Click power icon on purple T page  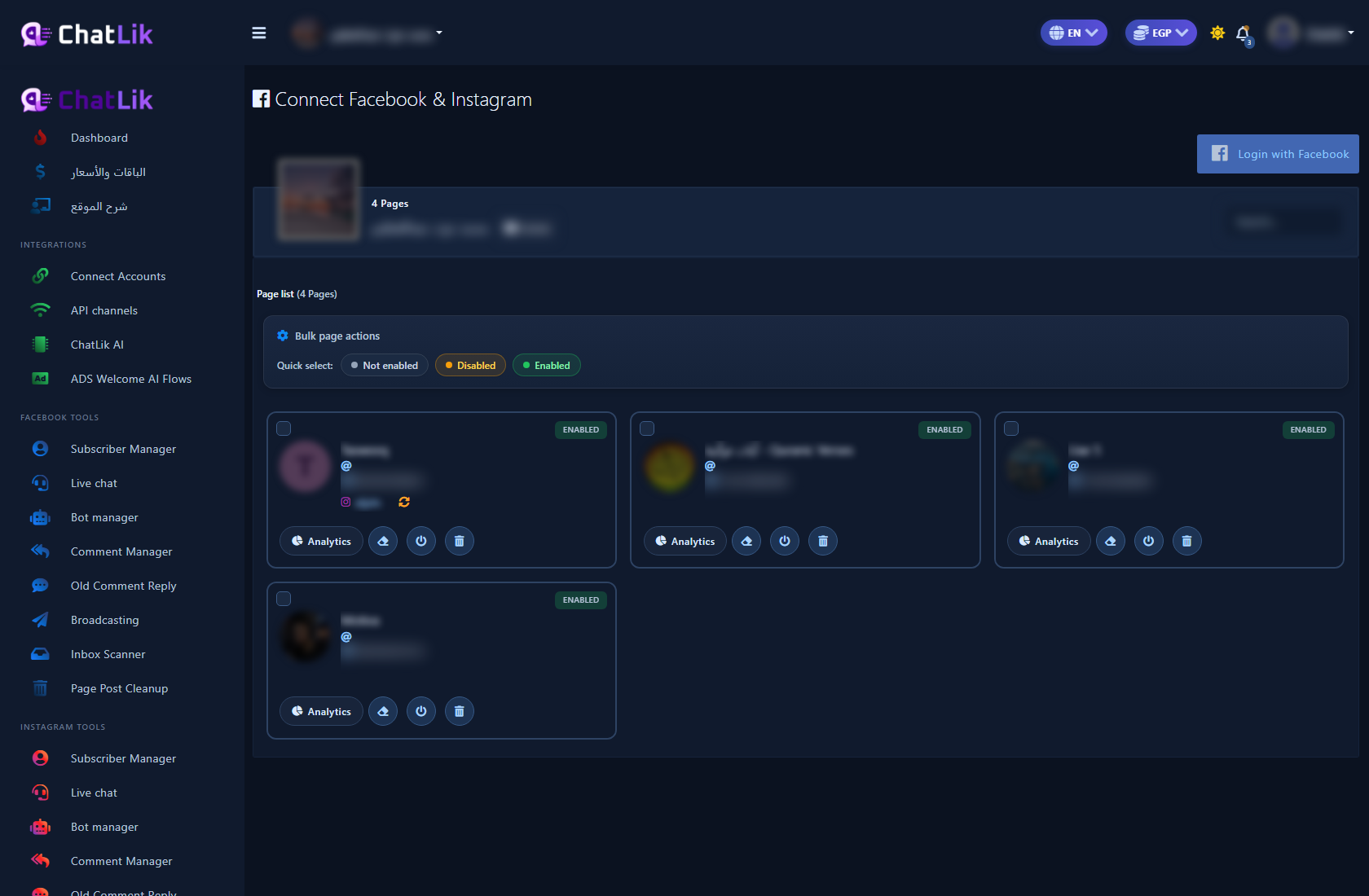[x=421, y=541]
